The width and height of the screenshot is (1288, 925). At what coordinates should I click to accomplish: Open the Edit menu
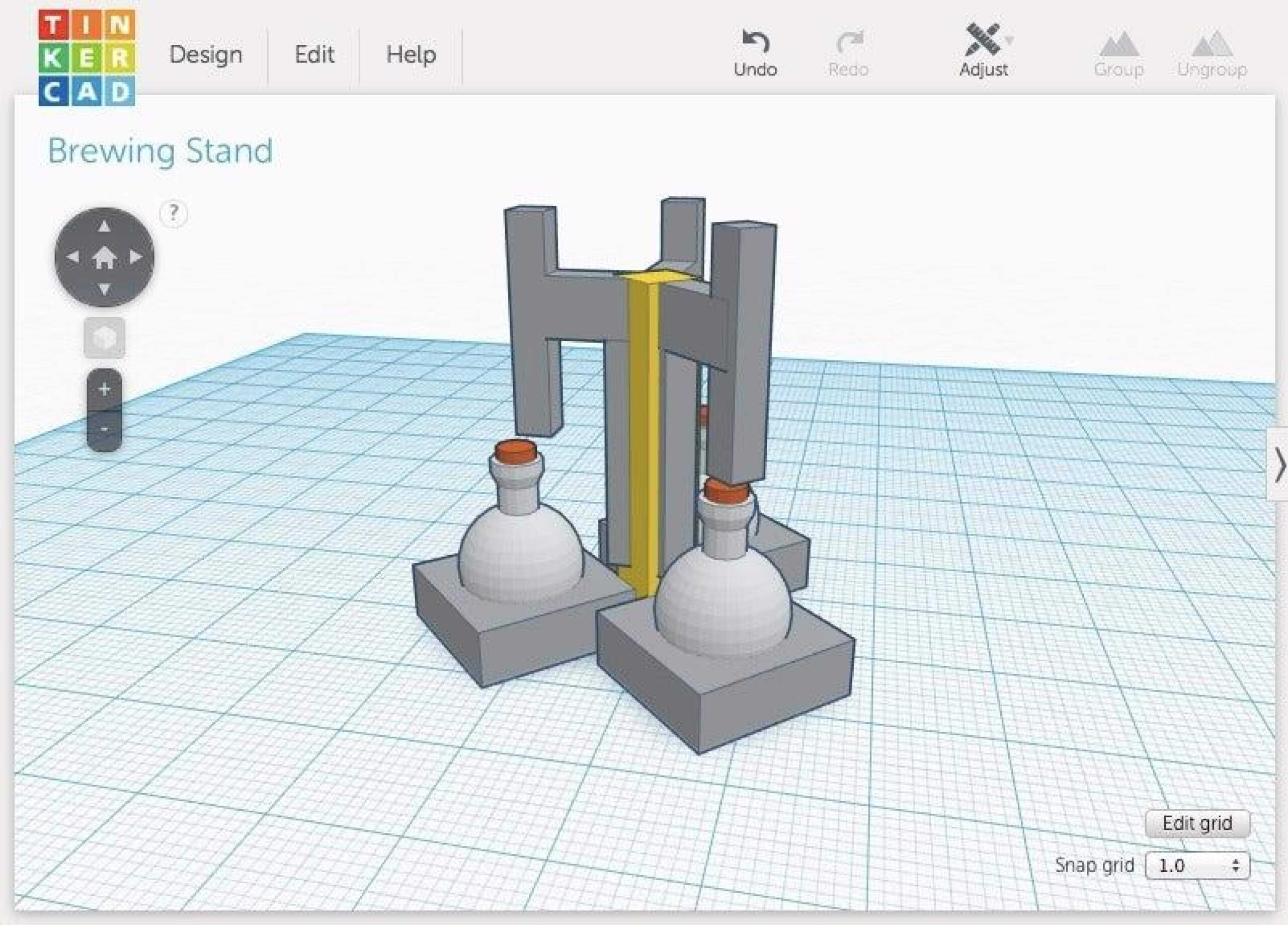pos(314,54)
